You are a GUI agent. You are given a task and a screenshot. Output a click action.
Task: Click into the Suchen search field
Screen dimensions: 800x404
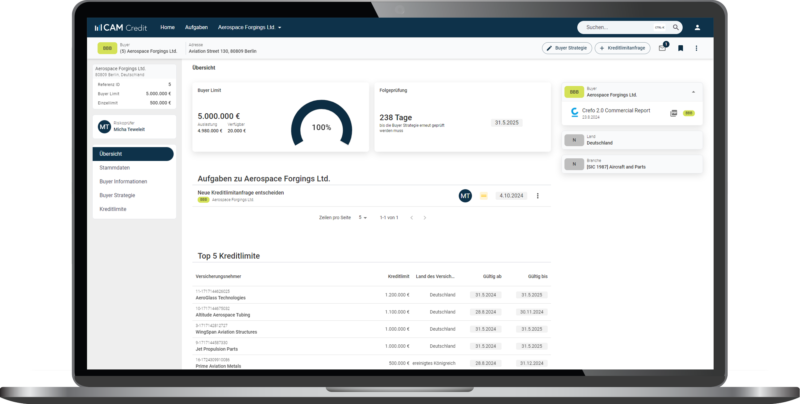pyautogui.click(x=618, y=28)
